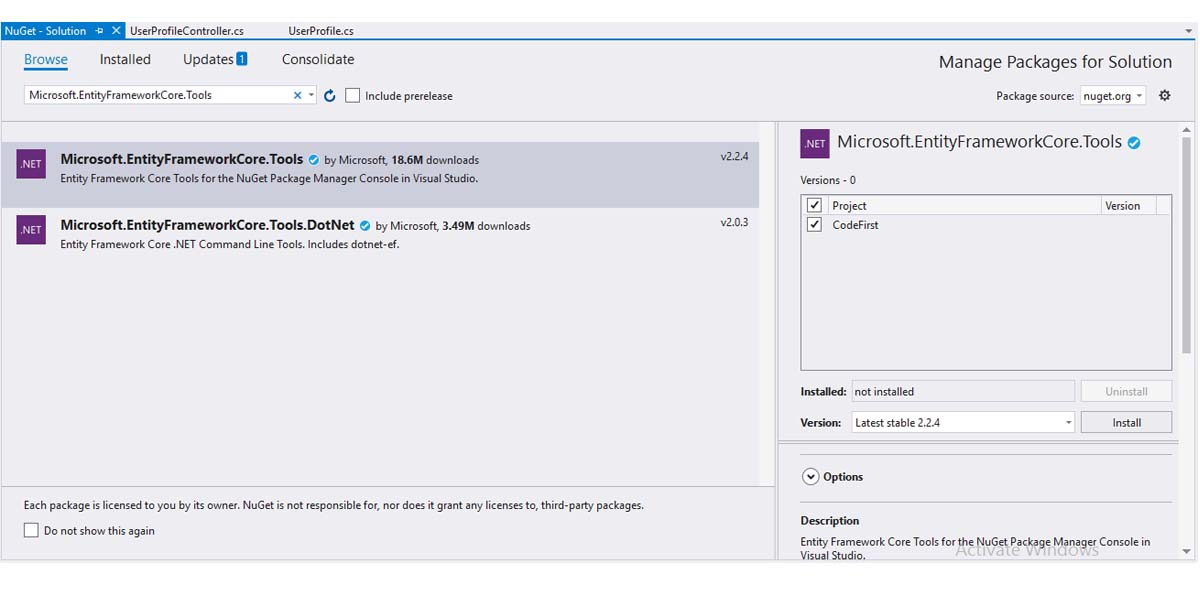Click the Install button
Image resolution: width=1200 pixels, height=591 pixels.
pos(1126,423)
